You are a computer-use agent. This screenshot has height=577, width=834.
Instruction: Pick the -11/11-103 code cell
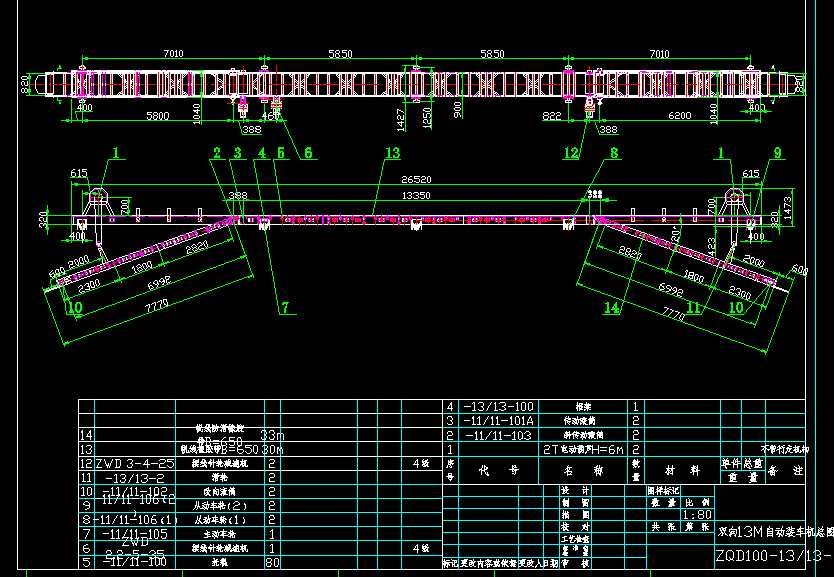coord(498,435)
